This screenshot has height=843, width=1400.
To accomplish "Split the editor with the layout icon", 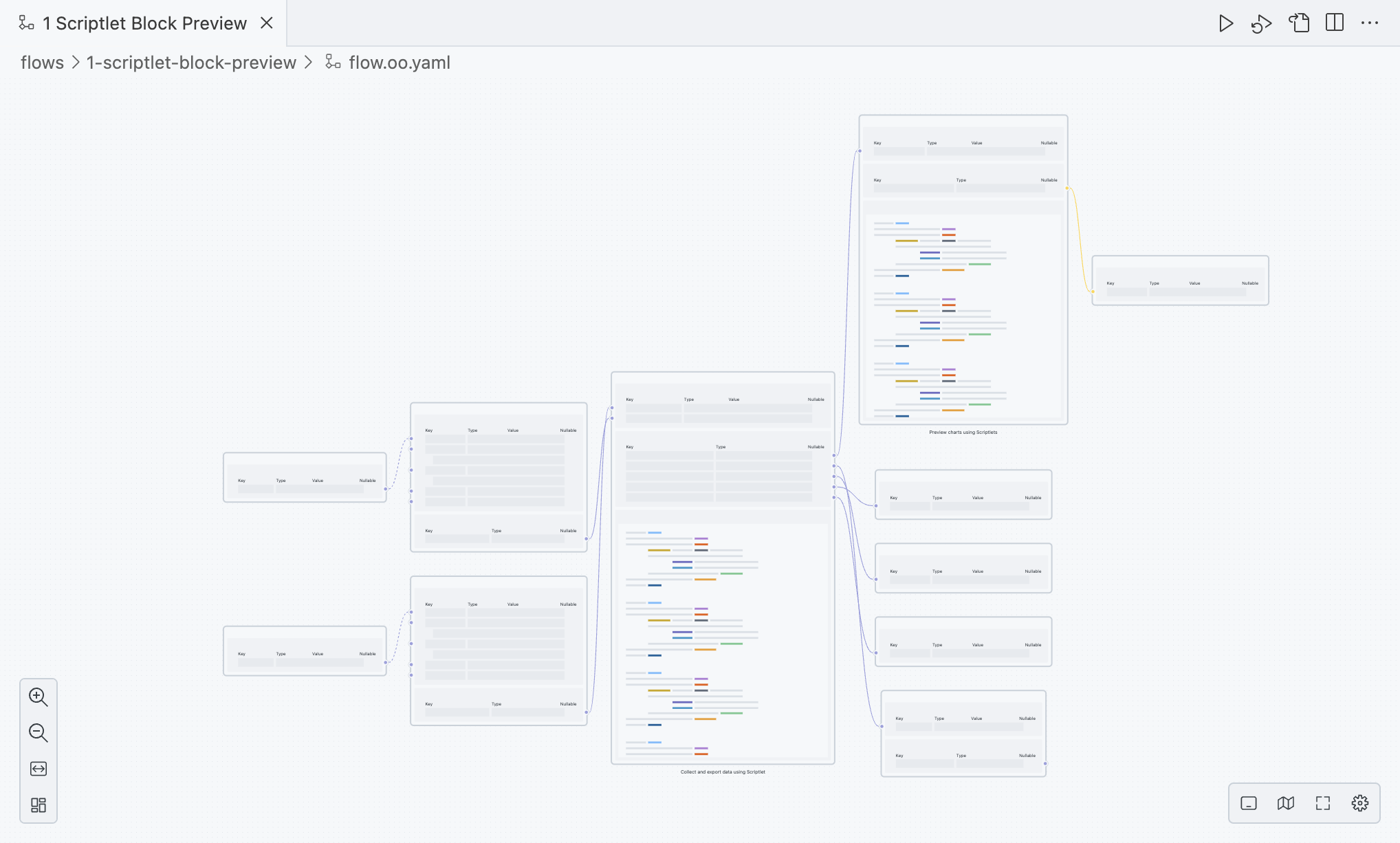I will (1335, 23).
